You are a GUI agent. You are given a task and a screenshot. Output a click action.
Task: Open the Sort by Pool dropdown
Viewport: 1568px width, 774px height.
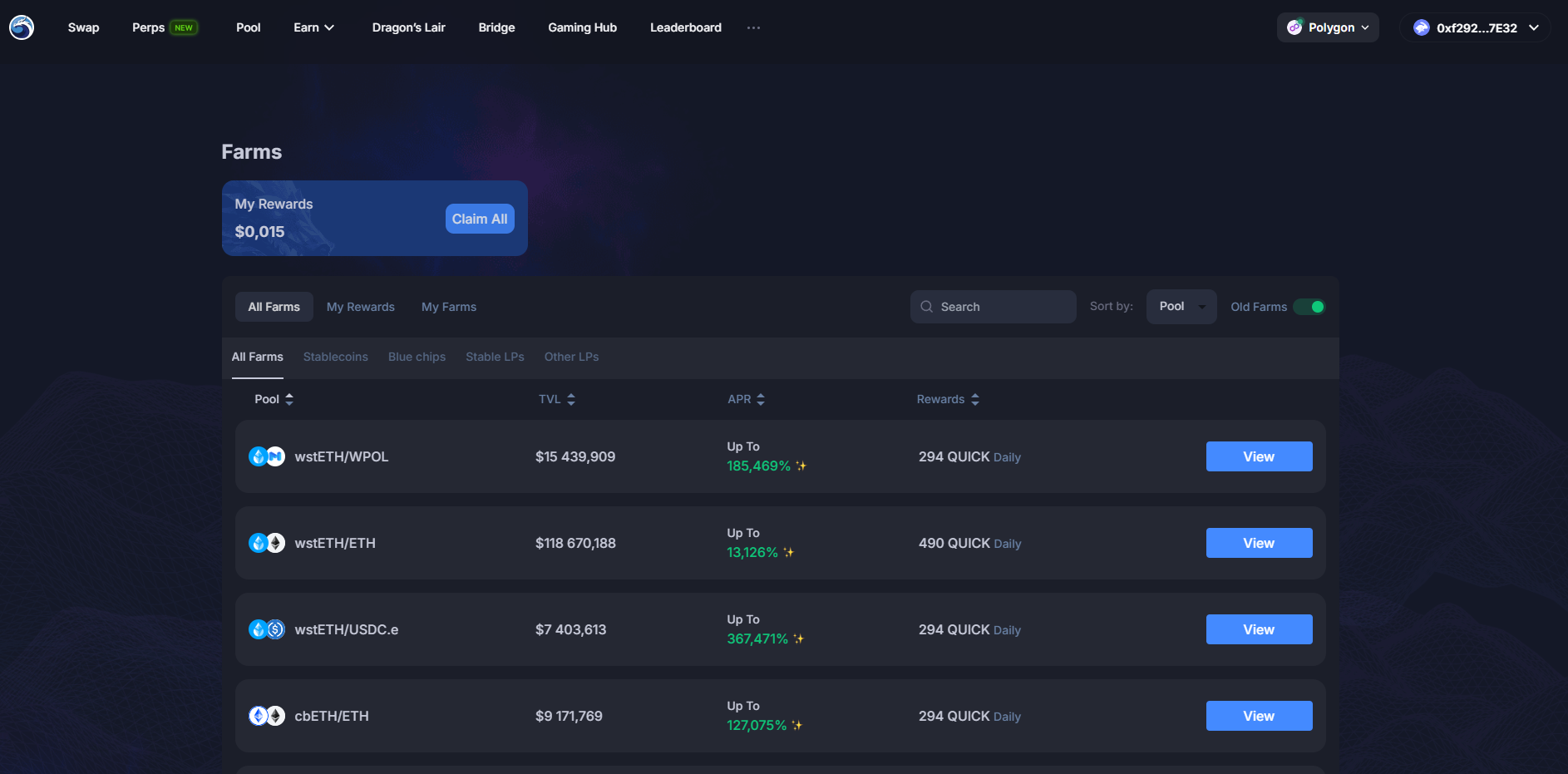pos(1181,307)
